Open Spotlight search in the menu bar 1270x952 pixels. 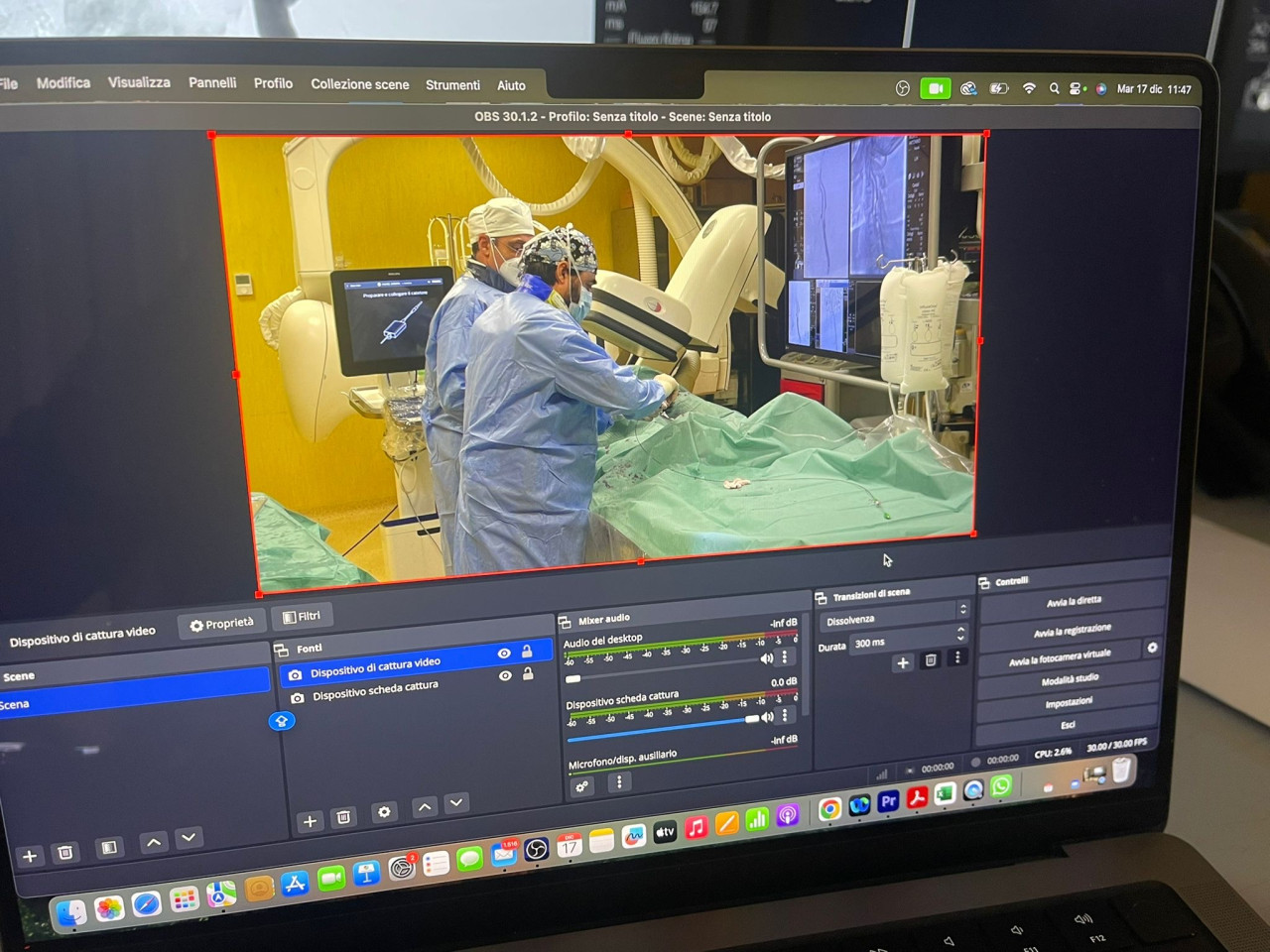(x=1054, y=88)
